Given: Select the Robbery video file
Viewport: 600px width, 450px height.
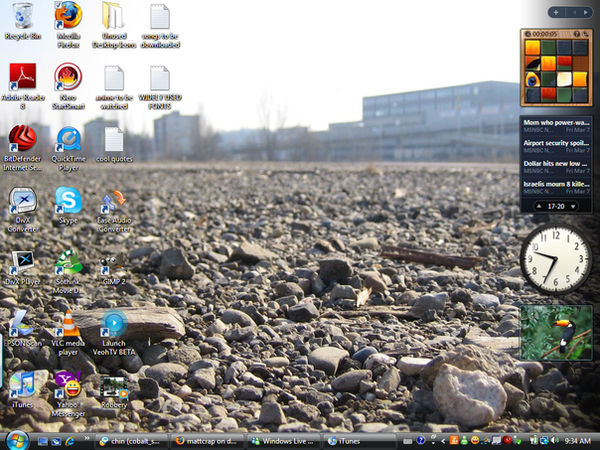Looking at the screenshot, I should click(x=114, y=393).
